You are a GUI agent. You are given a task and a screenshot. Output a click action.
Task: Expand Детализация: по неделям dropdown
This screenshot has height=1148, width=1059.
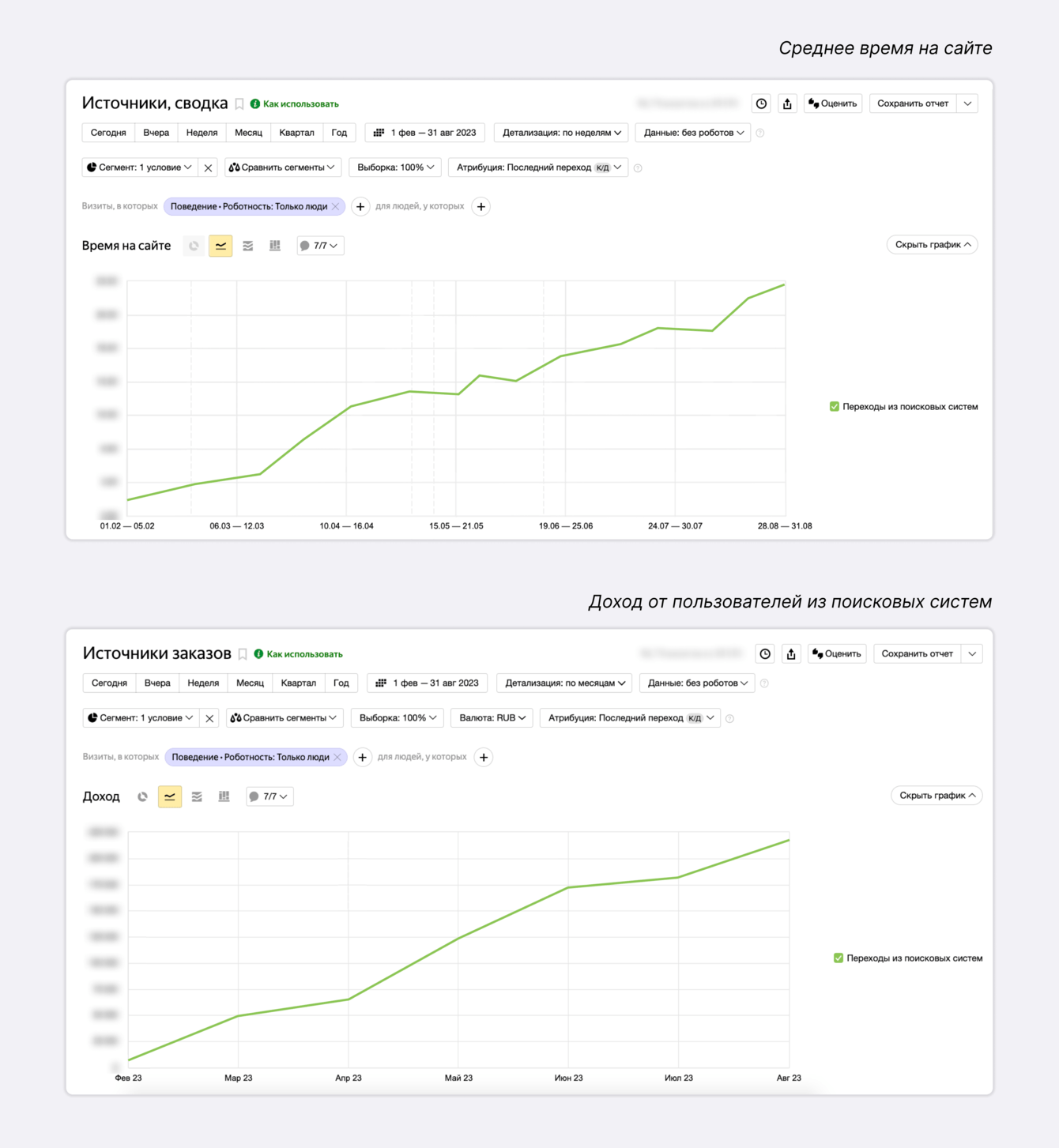(561, 133)
